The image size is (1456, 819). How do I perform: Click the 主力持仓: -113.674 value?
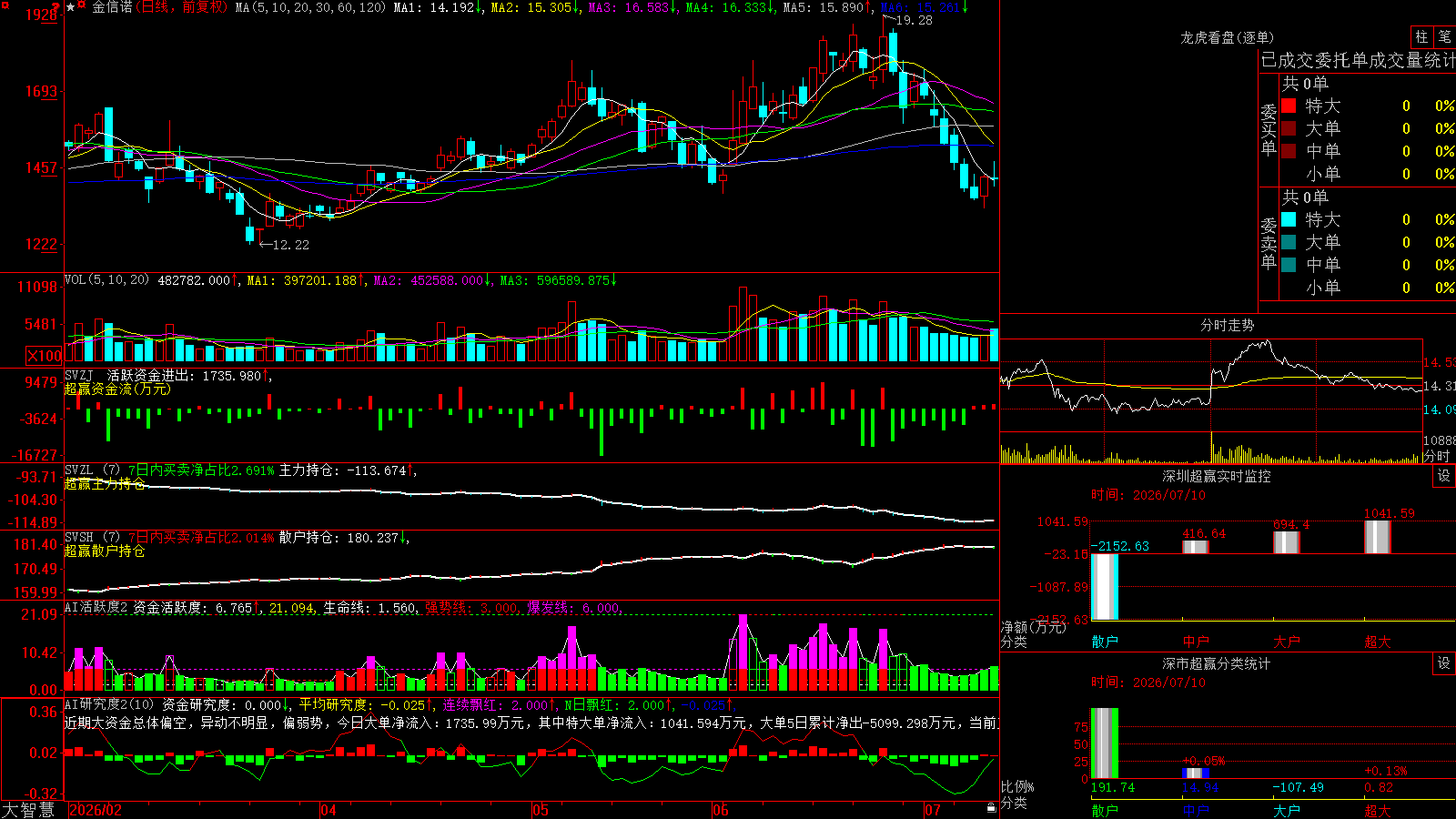click(348, 470)
